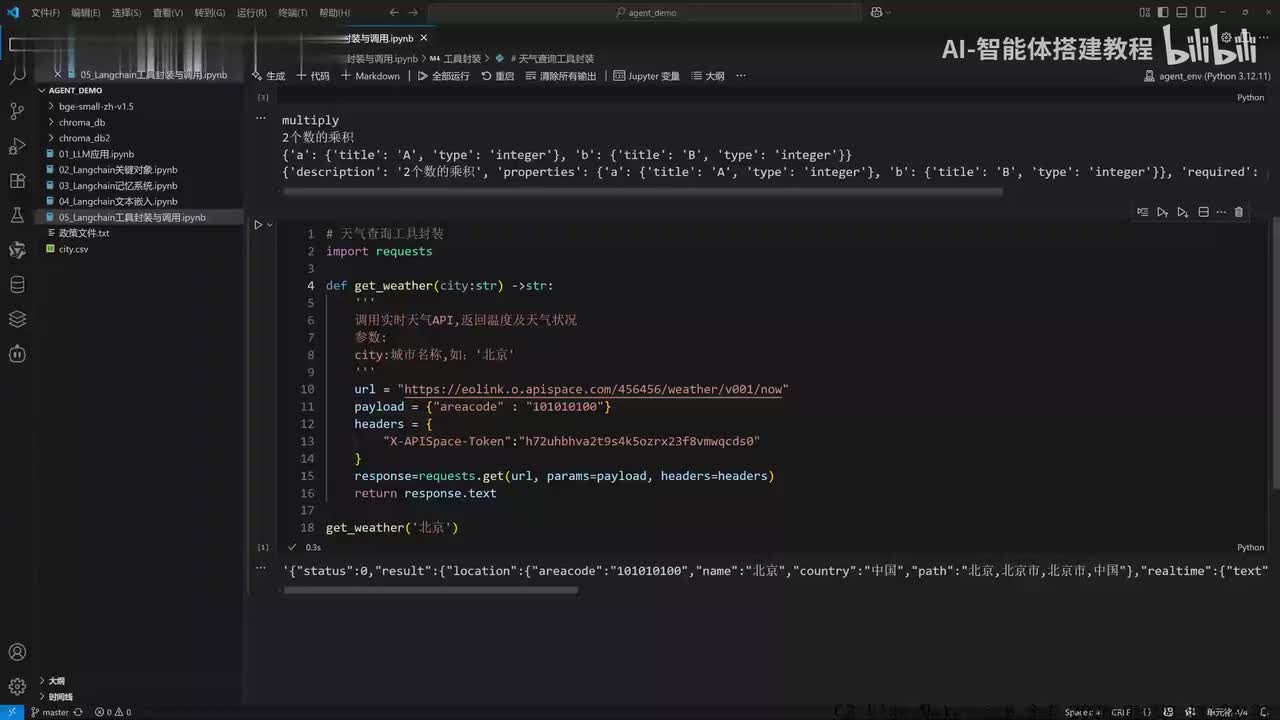Run the get_weather code cell

tap(258, 225)
